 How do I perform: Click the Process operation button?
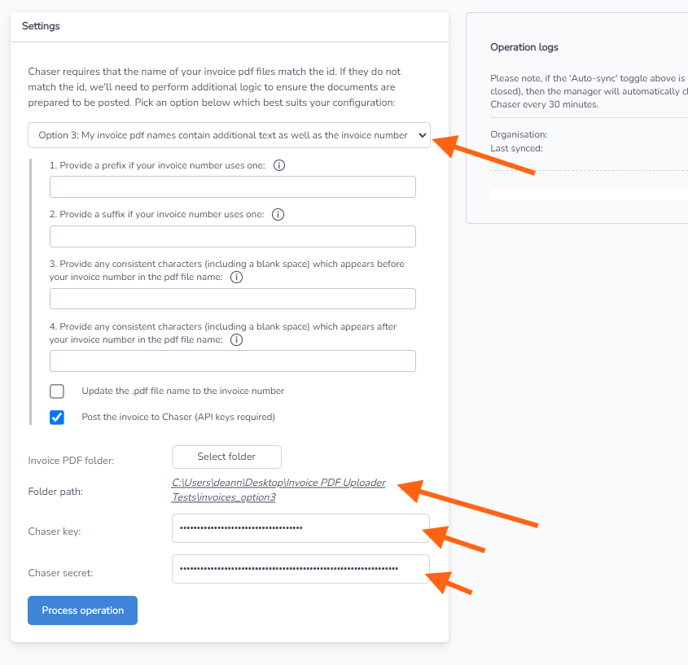(82, 610)
